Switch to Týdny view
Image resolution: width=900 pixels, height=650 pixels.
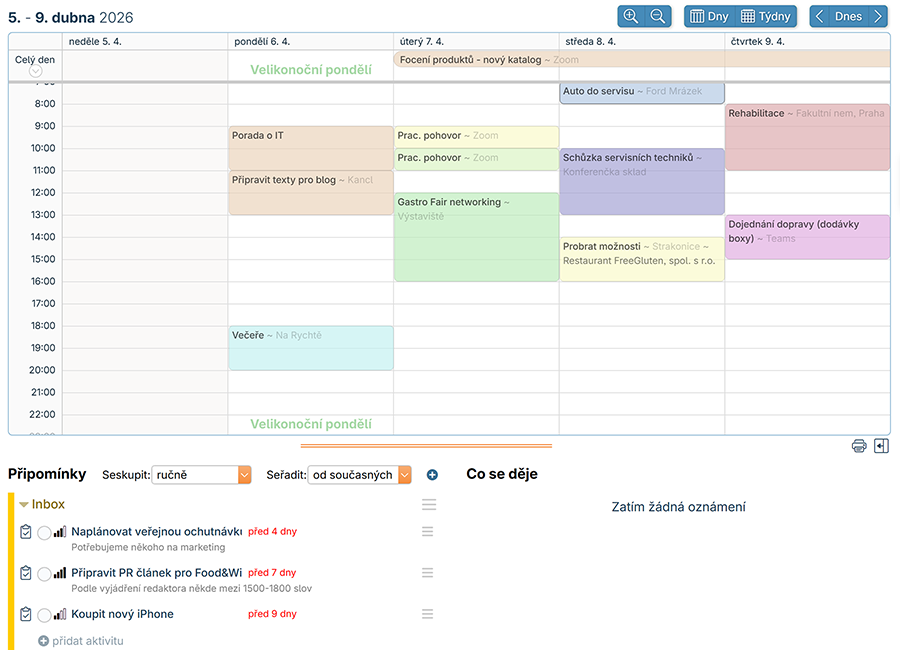(x=766, y=16)
